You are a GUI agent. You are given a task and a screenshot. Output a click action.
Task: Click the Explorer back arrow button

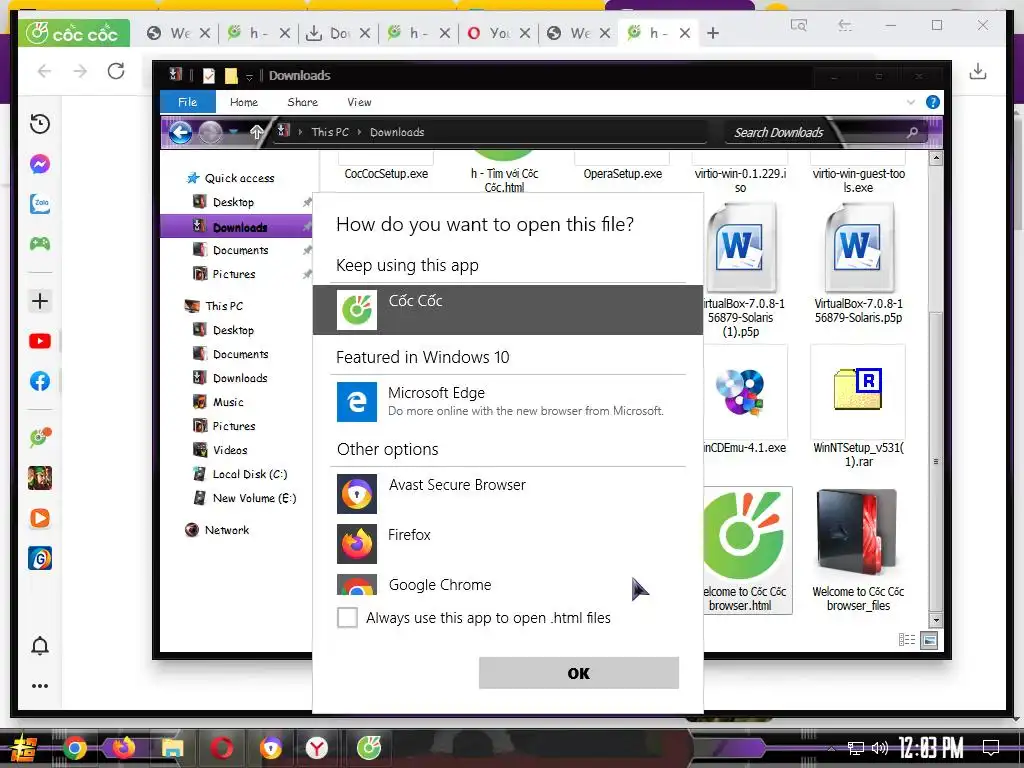(x=181, y=133)
